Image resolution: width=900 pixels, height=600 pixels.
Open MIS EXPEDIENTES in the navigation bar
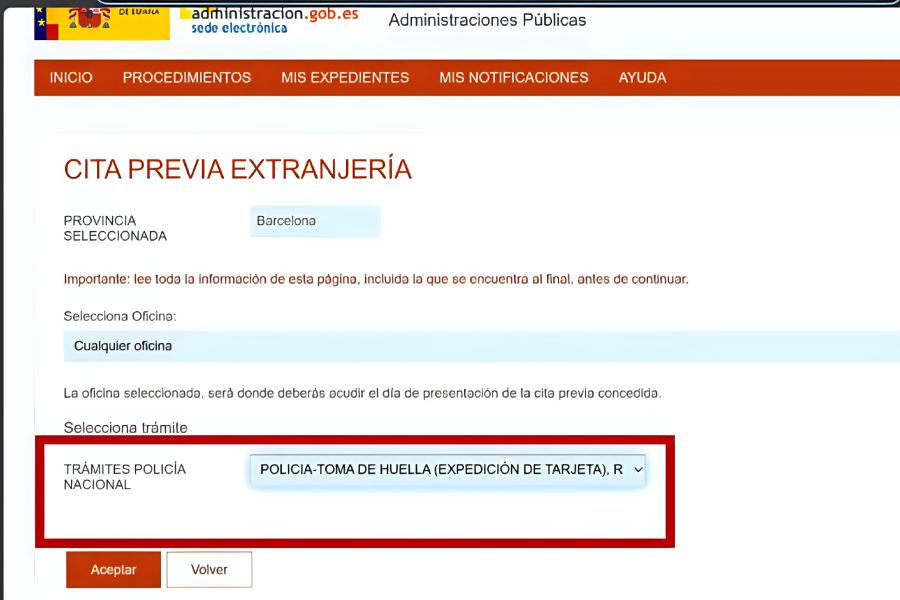[345, 78]
